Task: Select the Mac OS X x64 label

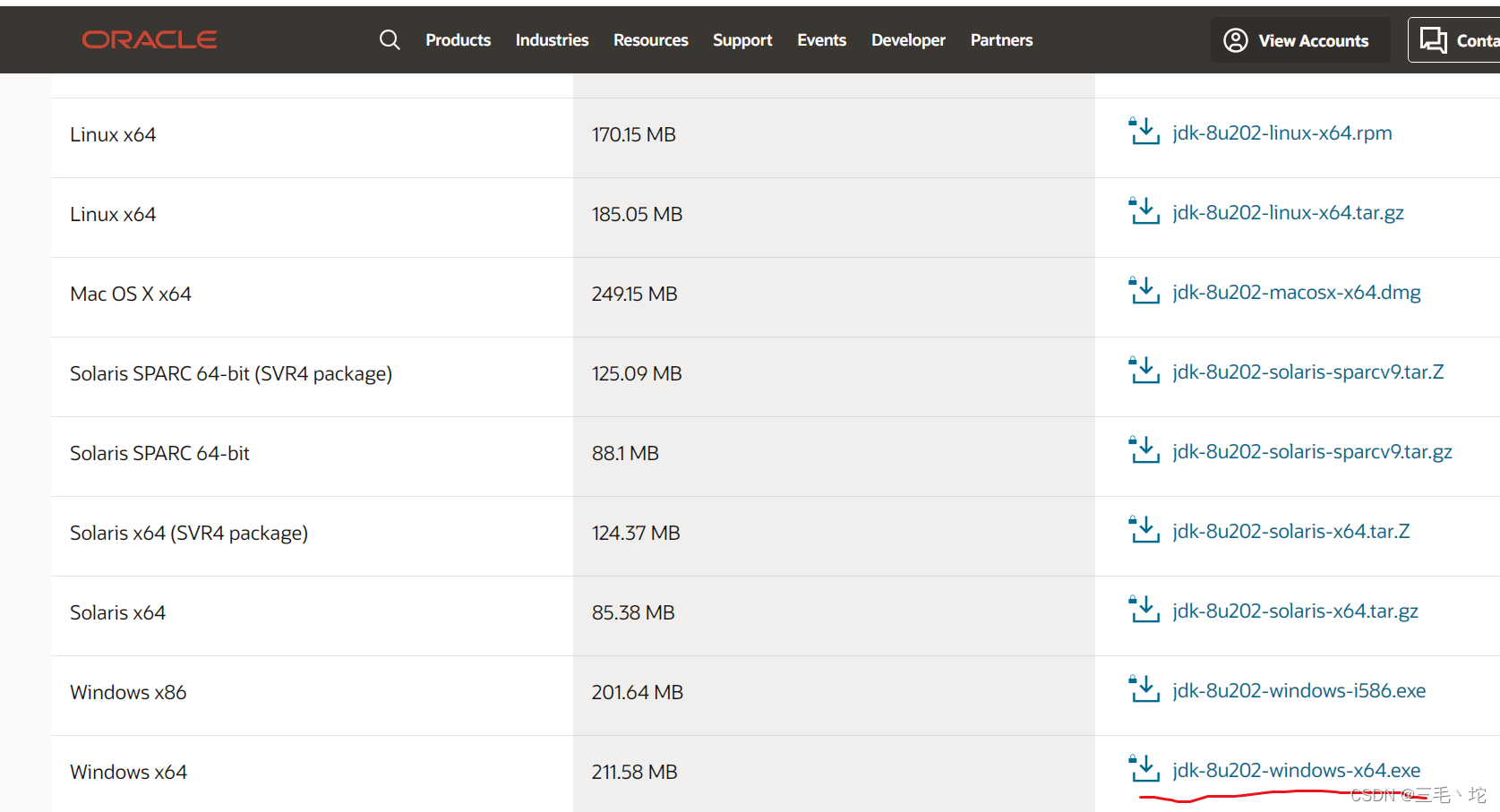Action: pyautogui.click(x=131, y=294)
